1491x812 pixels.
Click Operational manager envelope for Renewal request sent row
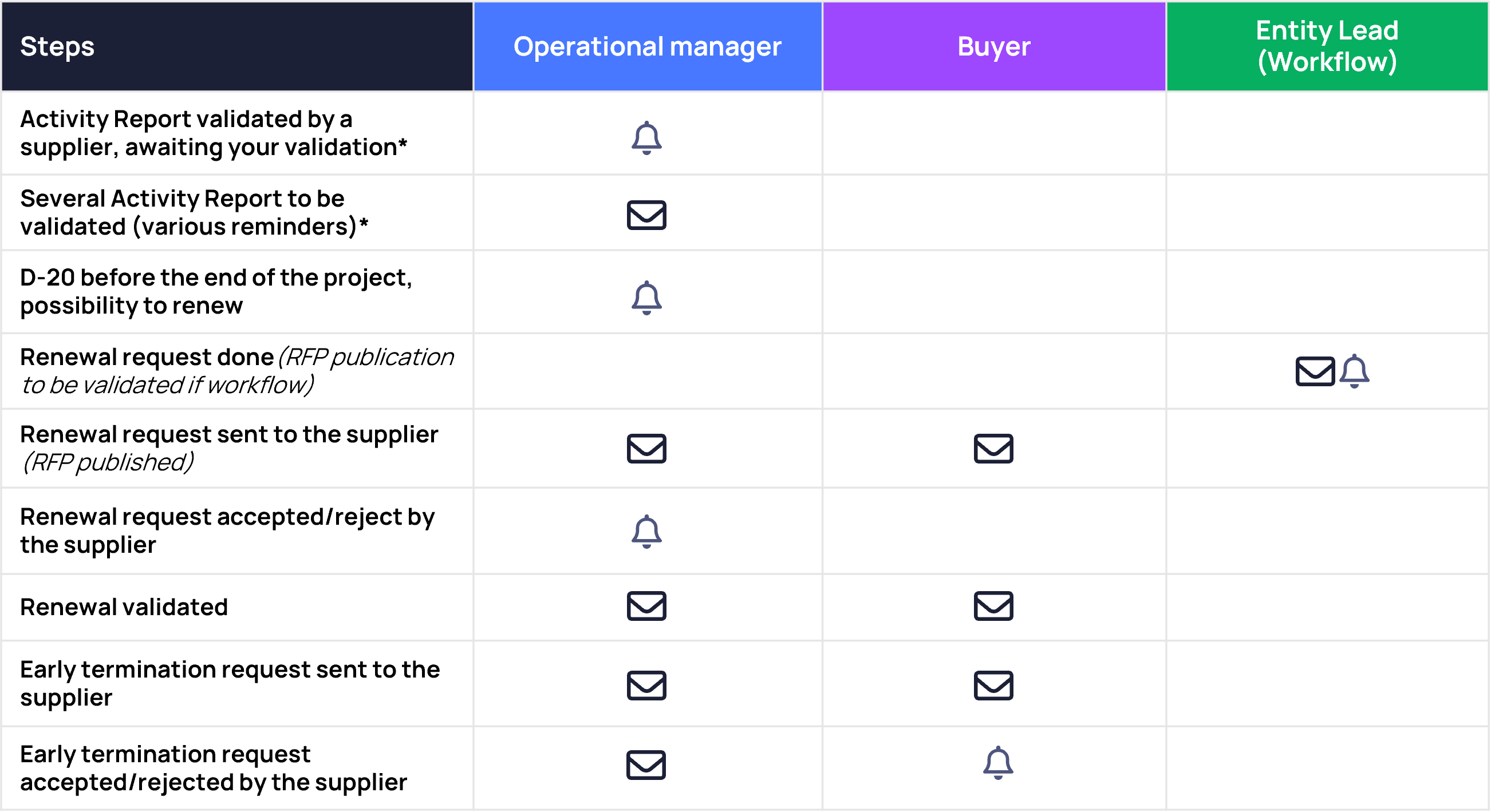tap(646, 449)
